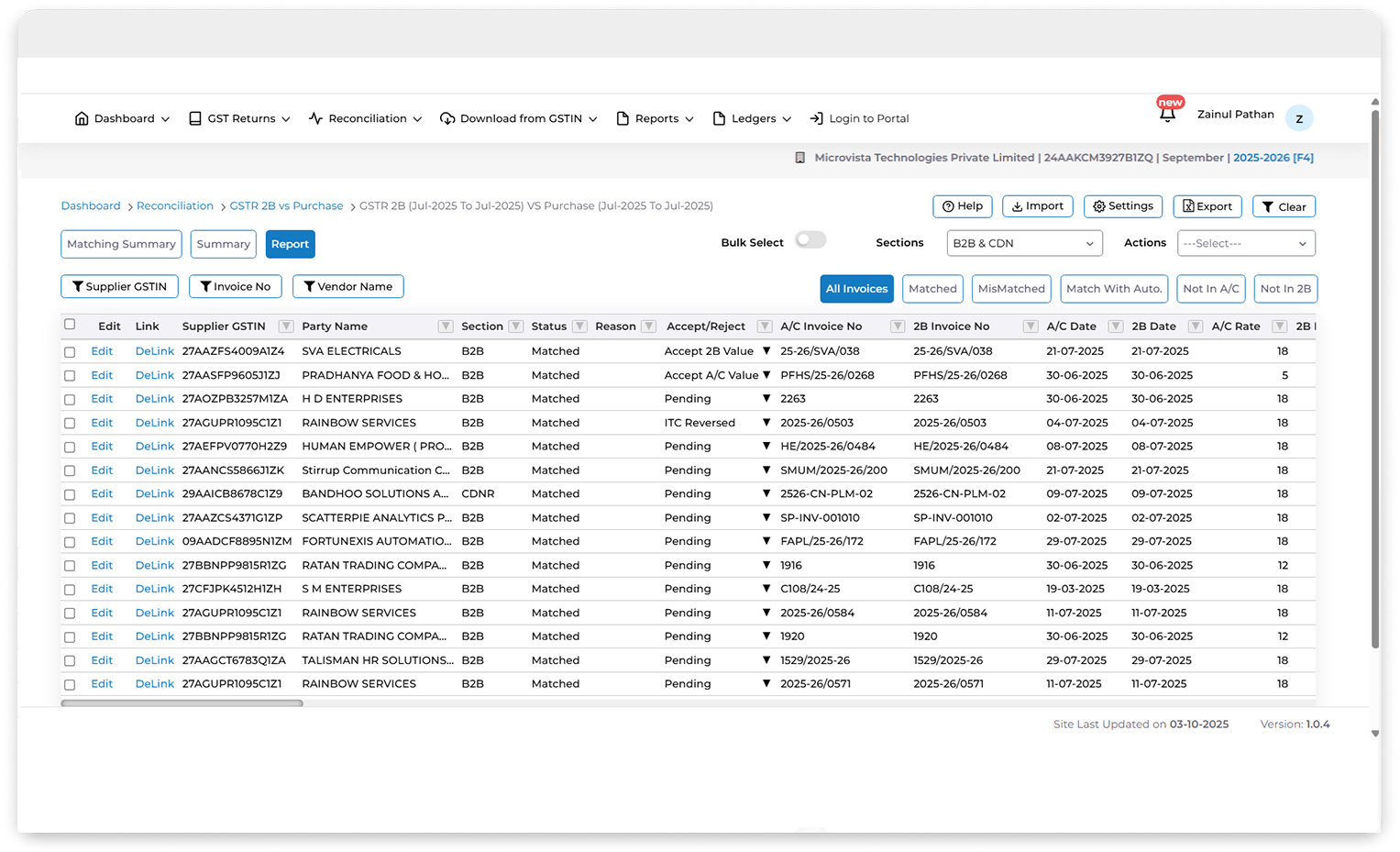Toggle the Bulk Select switch
The width and height of the screenshot is (1400, 852).
810,240
